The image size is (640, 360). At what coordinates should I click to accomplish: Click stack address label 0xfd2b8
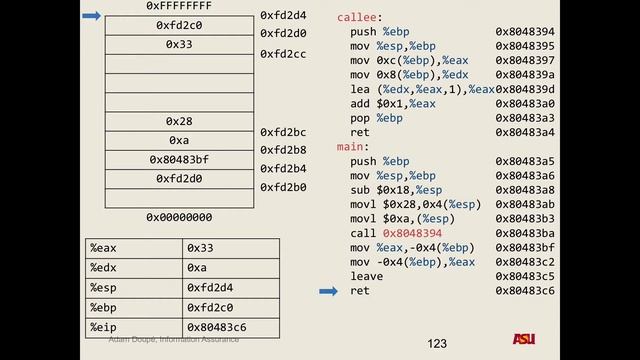[283, 150]
